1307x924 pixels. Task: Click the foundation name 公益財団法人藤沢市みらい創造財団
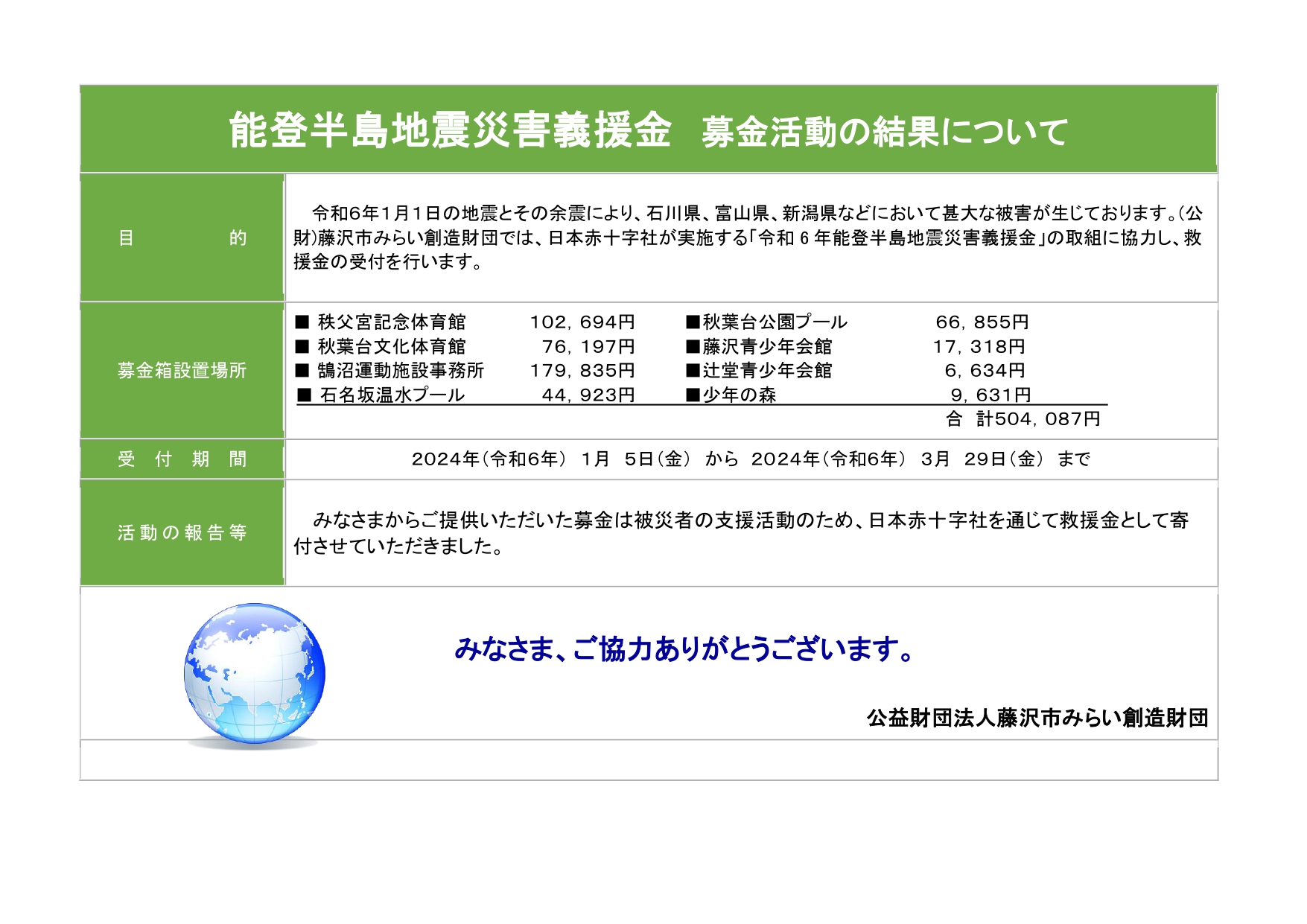tap(1037, 718)
